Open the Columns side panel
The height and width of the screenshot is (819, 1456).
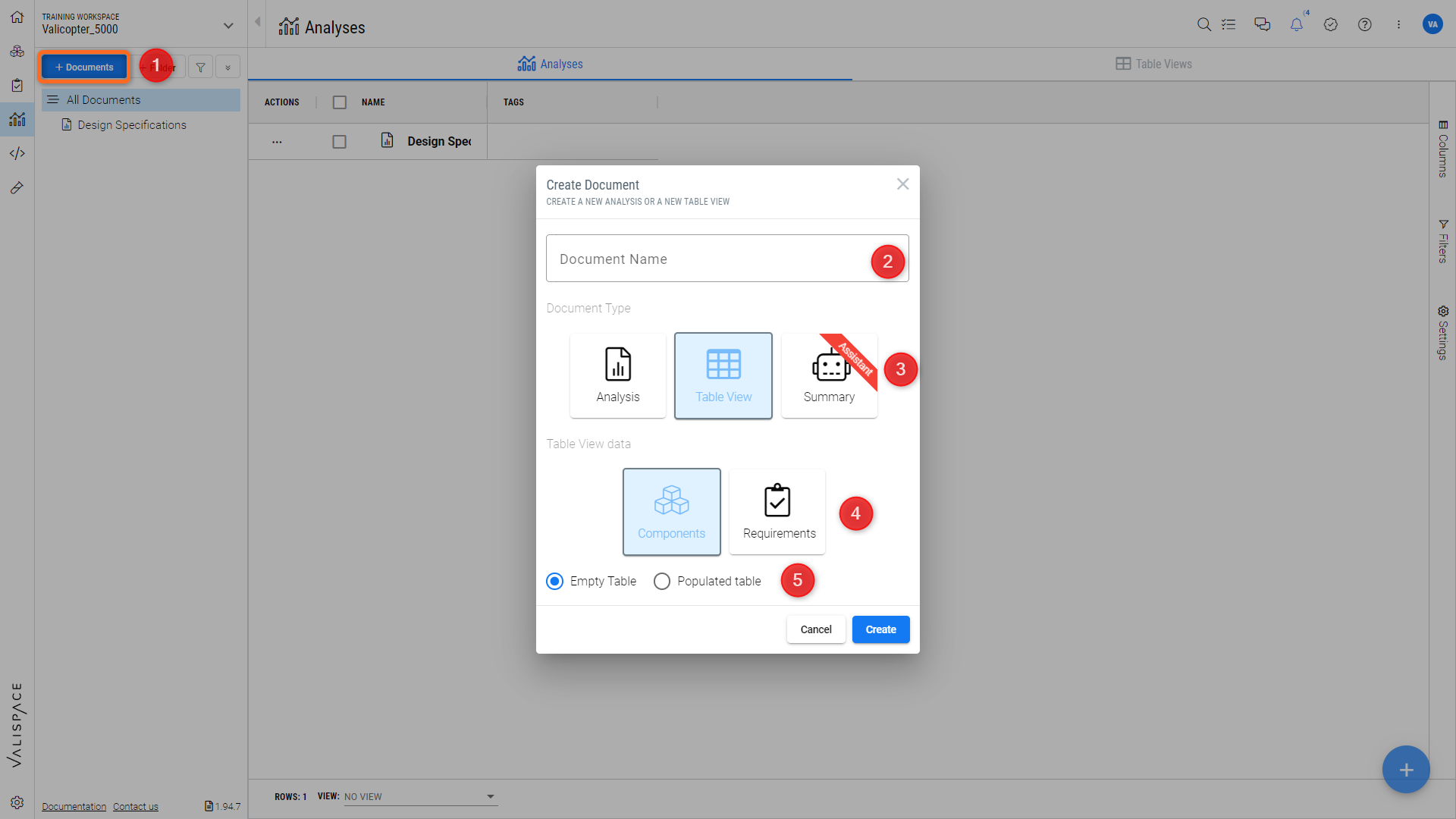tap(1443, 149)
